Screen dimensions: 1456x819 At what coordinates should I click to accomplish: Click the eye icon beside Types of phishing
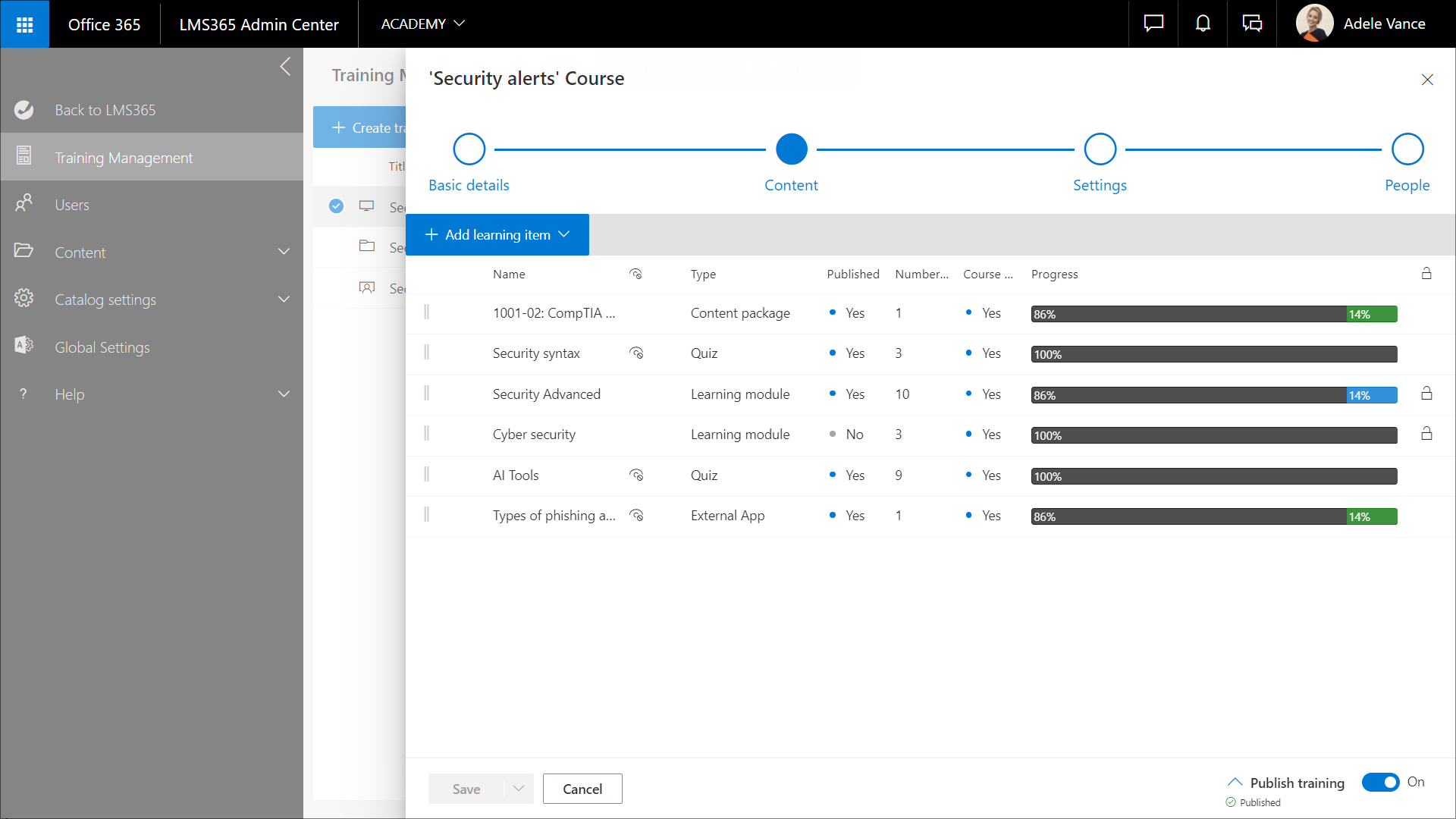pos(636,516)
